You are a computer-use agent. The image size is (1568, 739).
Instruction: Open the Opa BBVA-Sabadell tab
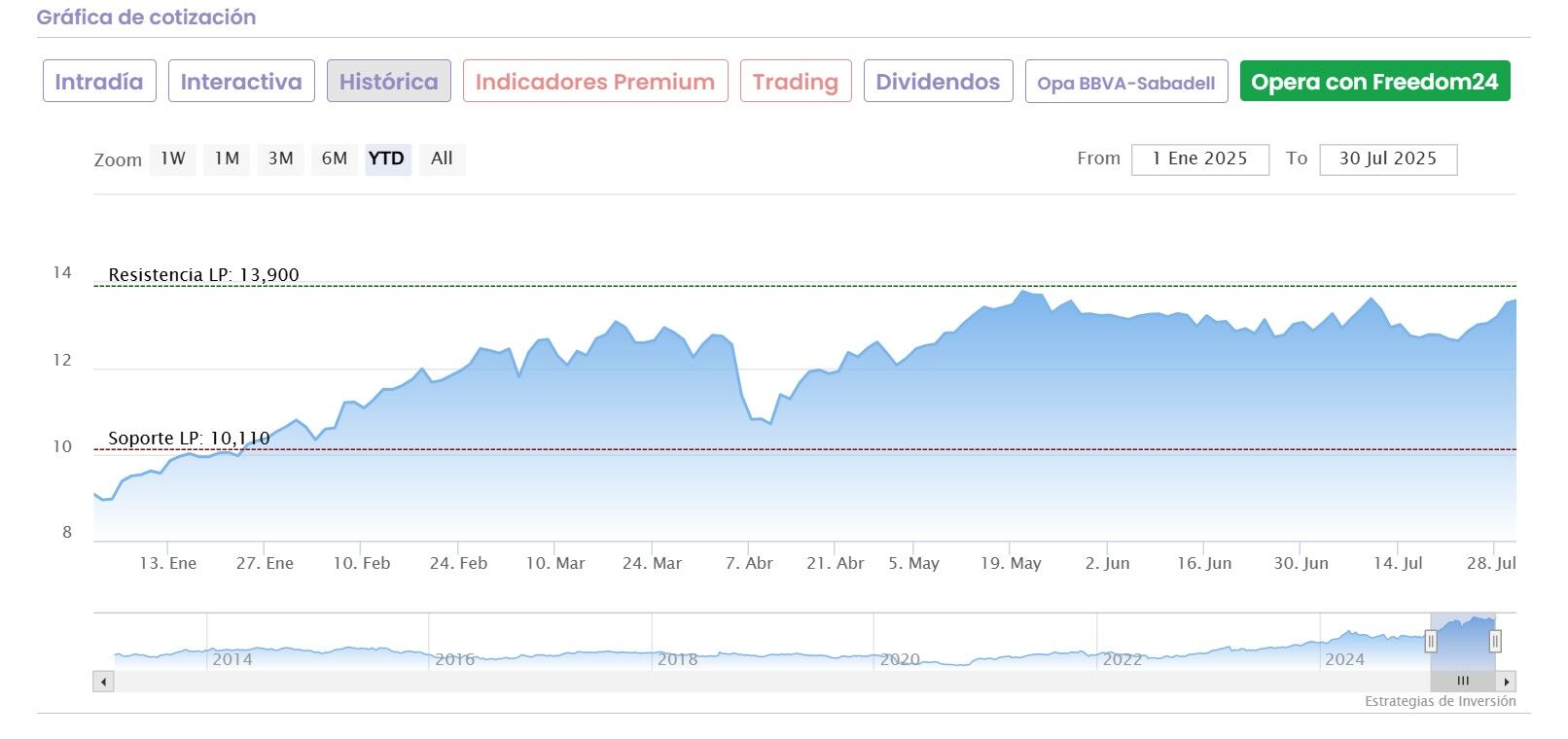[x=1125, y=83]
